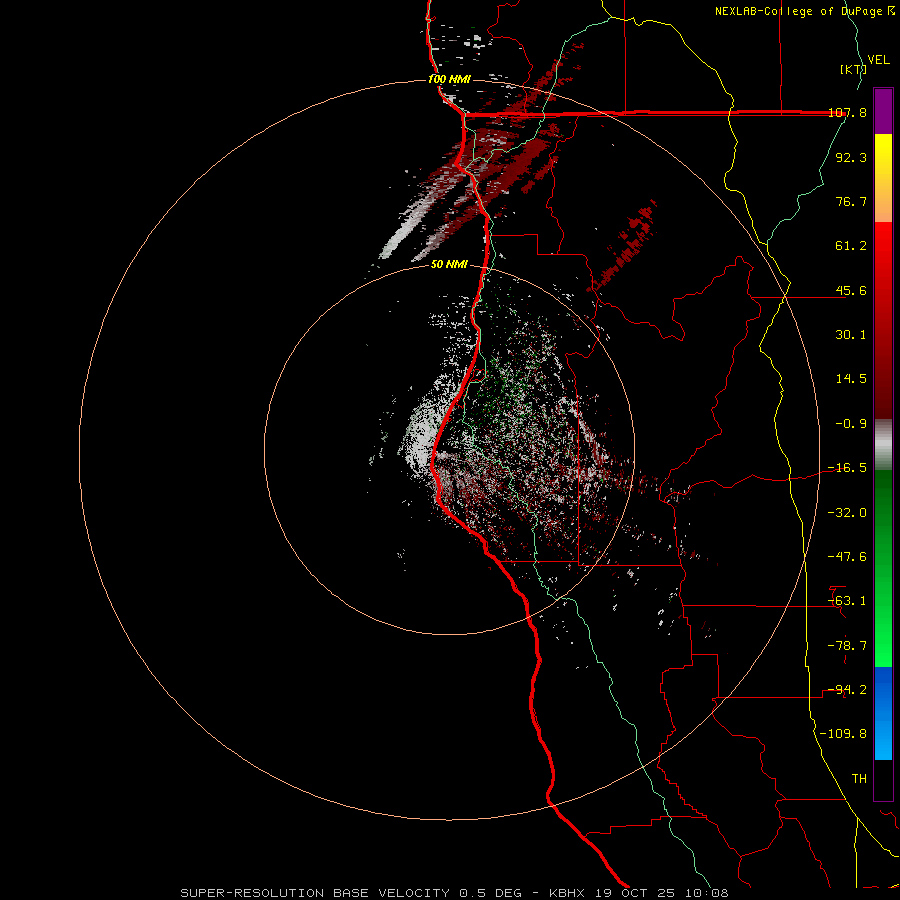The height and width of the screenshot is (900, 900).
Task: Click the 100 NMI range ring label
Action: pos(449,79)
